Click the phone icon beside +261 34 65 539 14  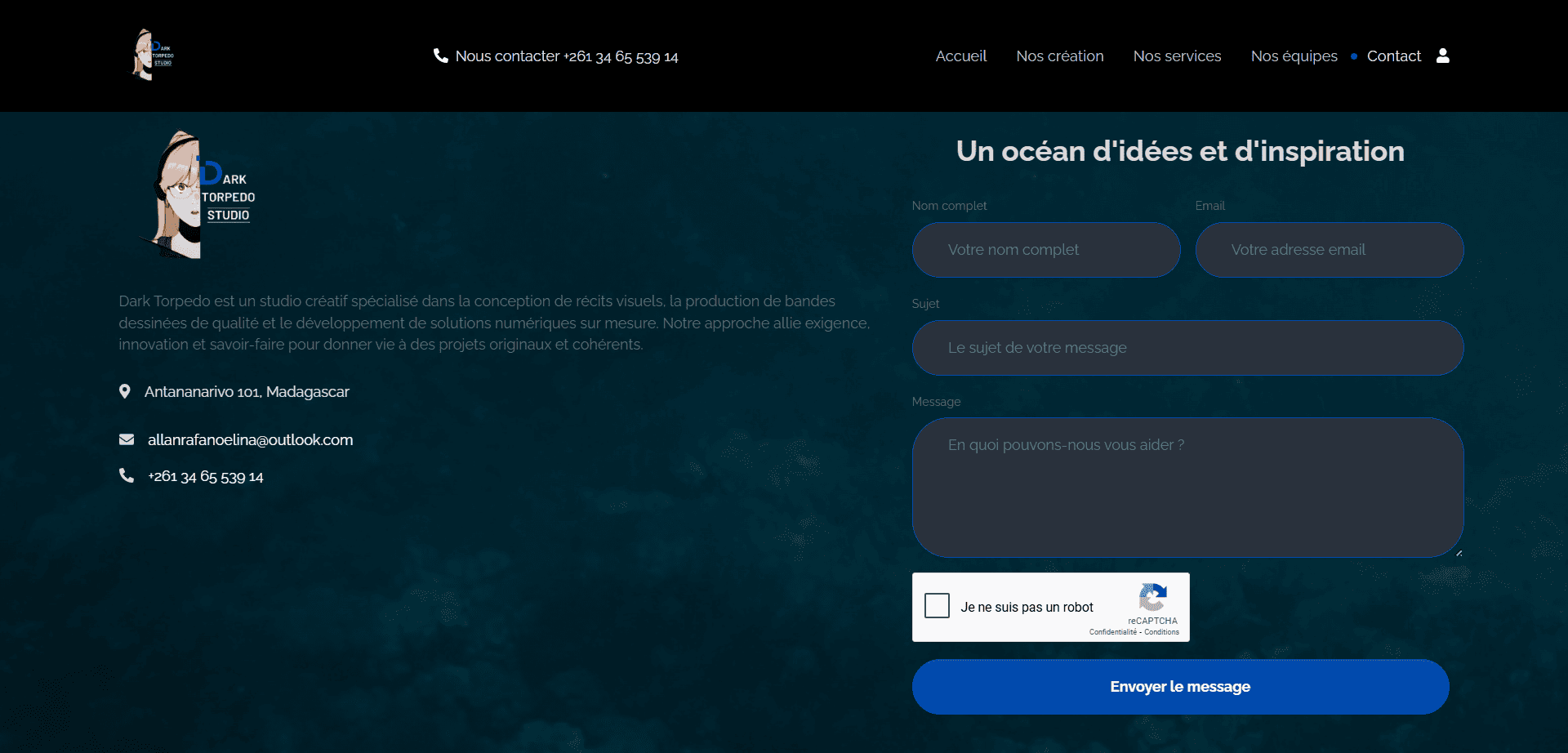click(127, 475)
